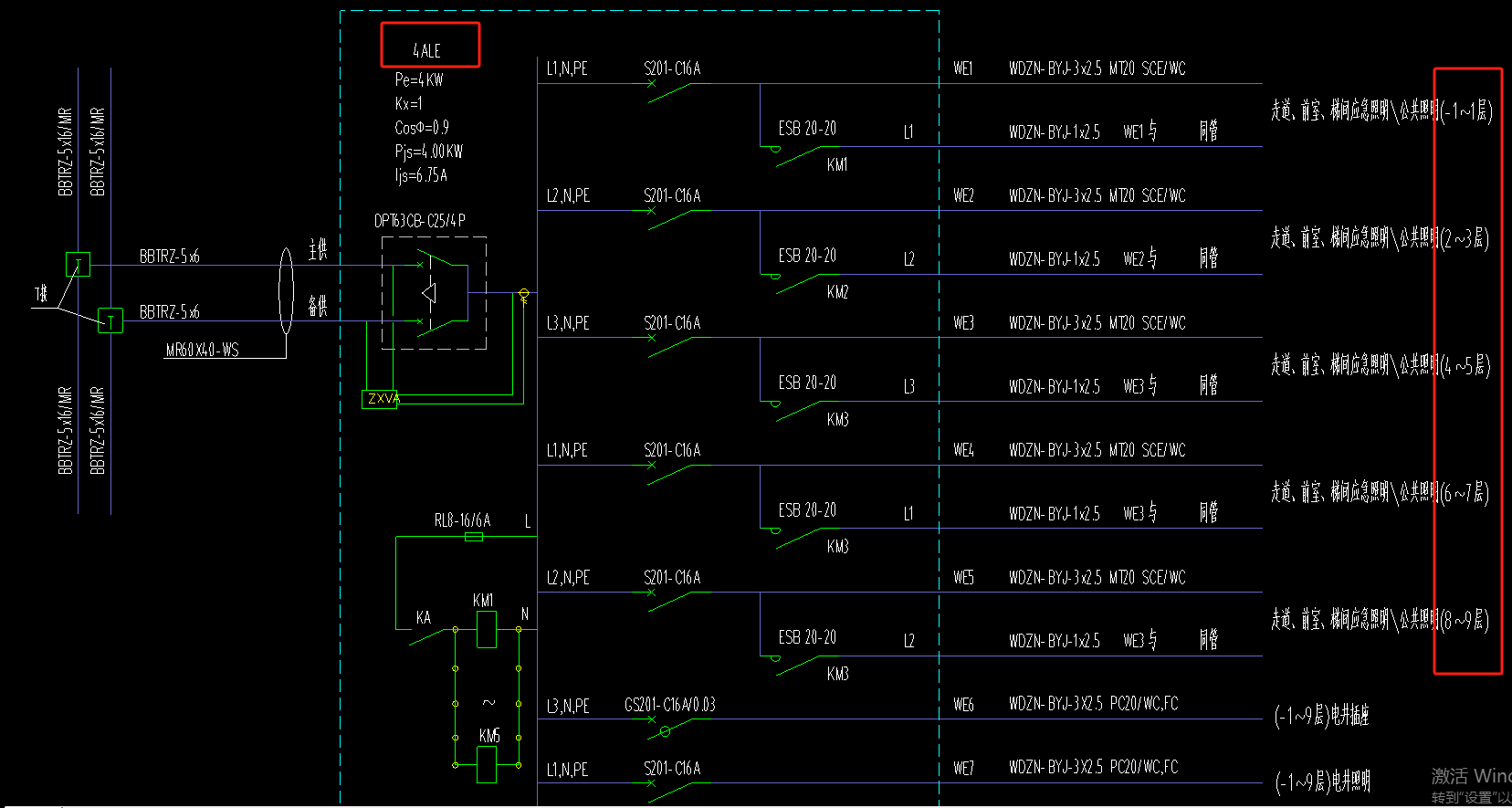1512x808 pixels.
Task: Select the (-1~9层)电井照明 load description
Action: 1322,782
